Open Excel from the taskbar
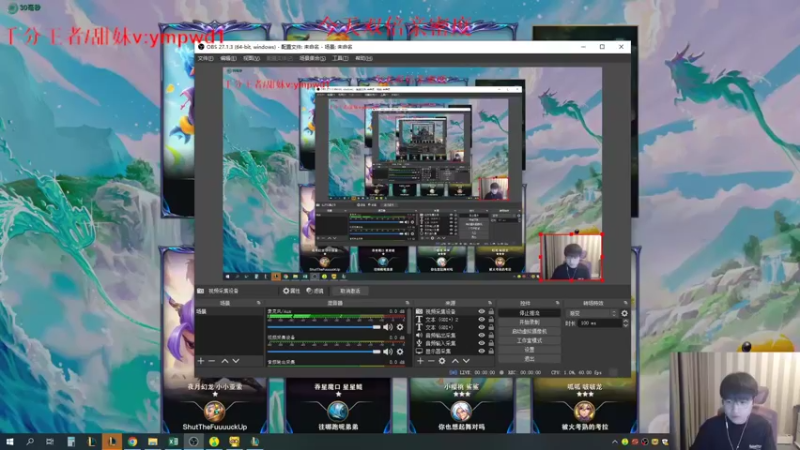This screenshot has height=450, width=800. tap(173, 441)
